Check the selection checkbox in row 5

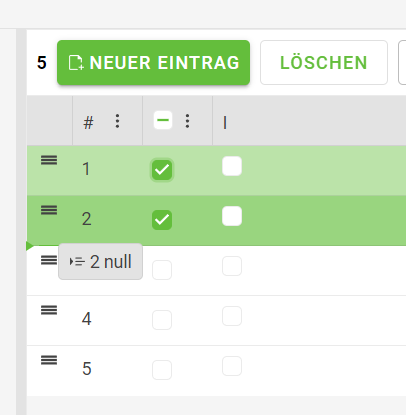[x=162, y=370]
